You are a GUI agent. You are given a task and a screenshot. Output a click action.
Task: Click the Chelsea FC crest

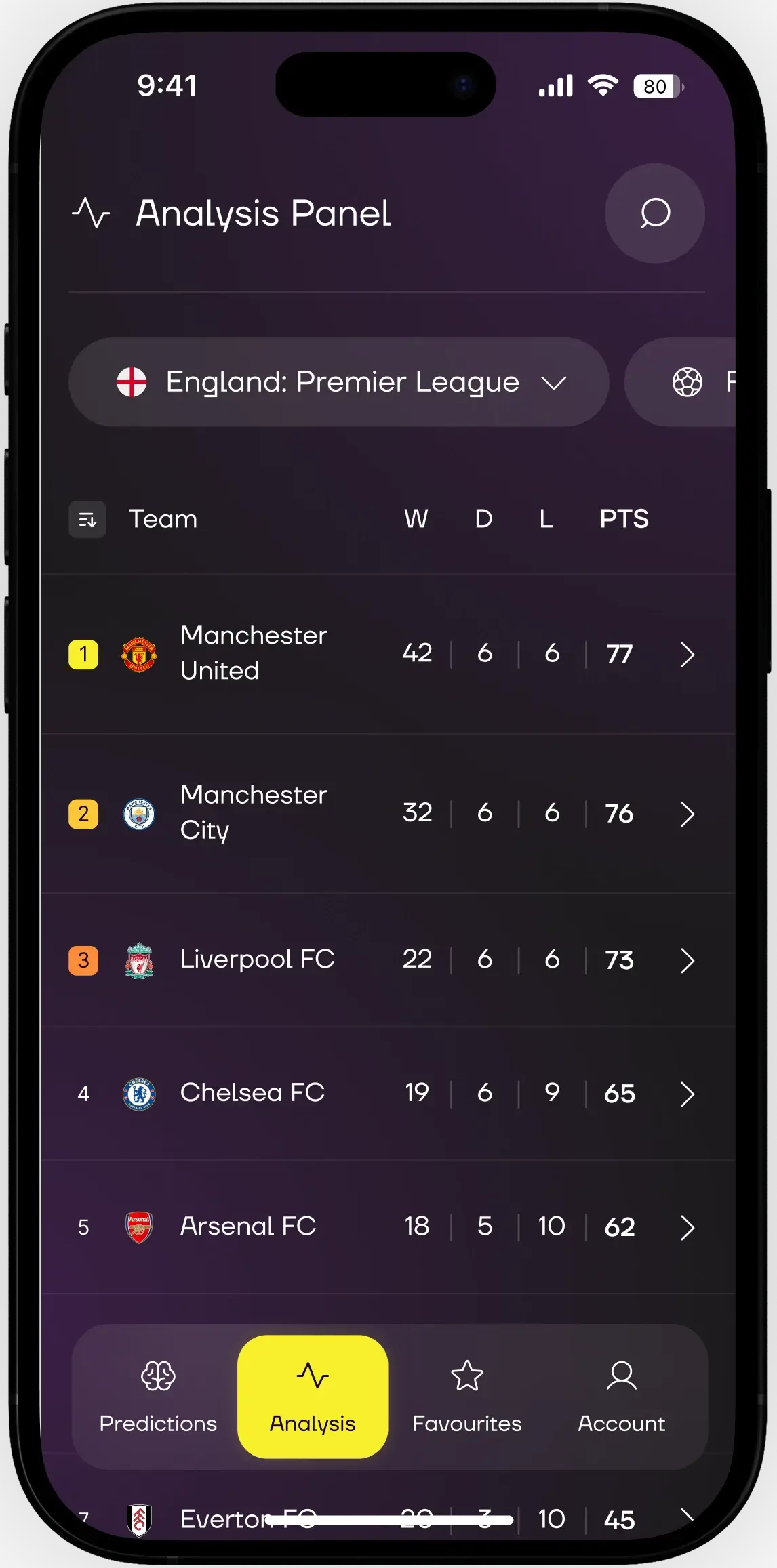[139, 1094]
